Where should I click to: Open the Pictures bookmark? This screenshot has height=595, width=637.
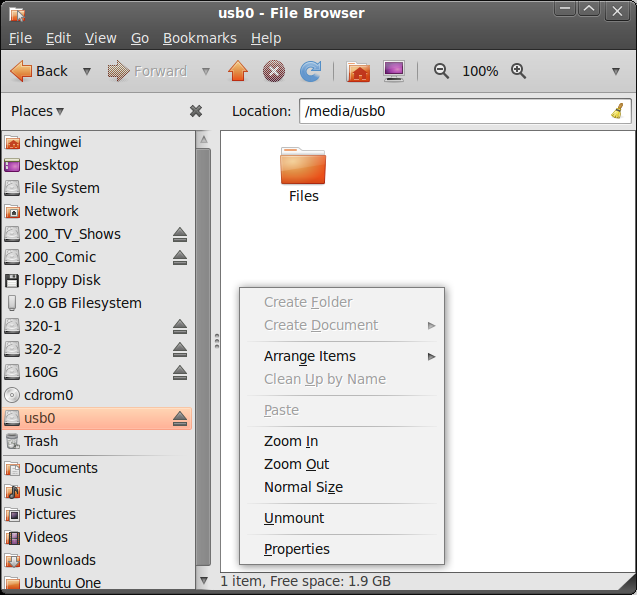coord(98,514)
